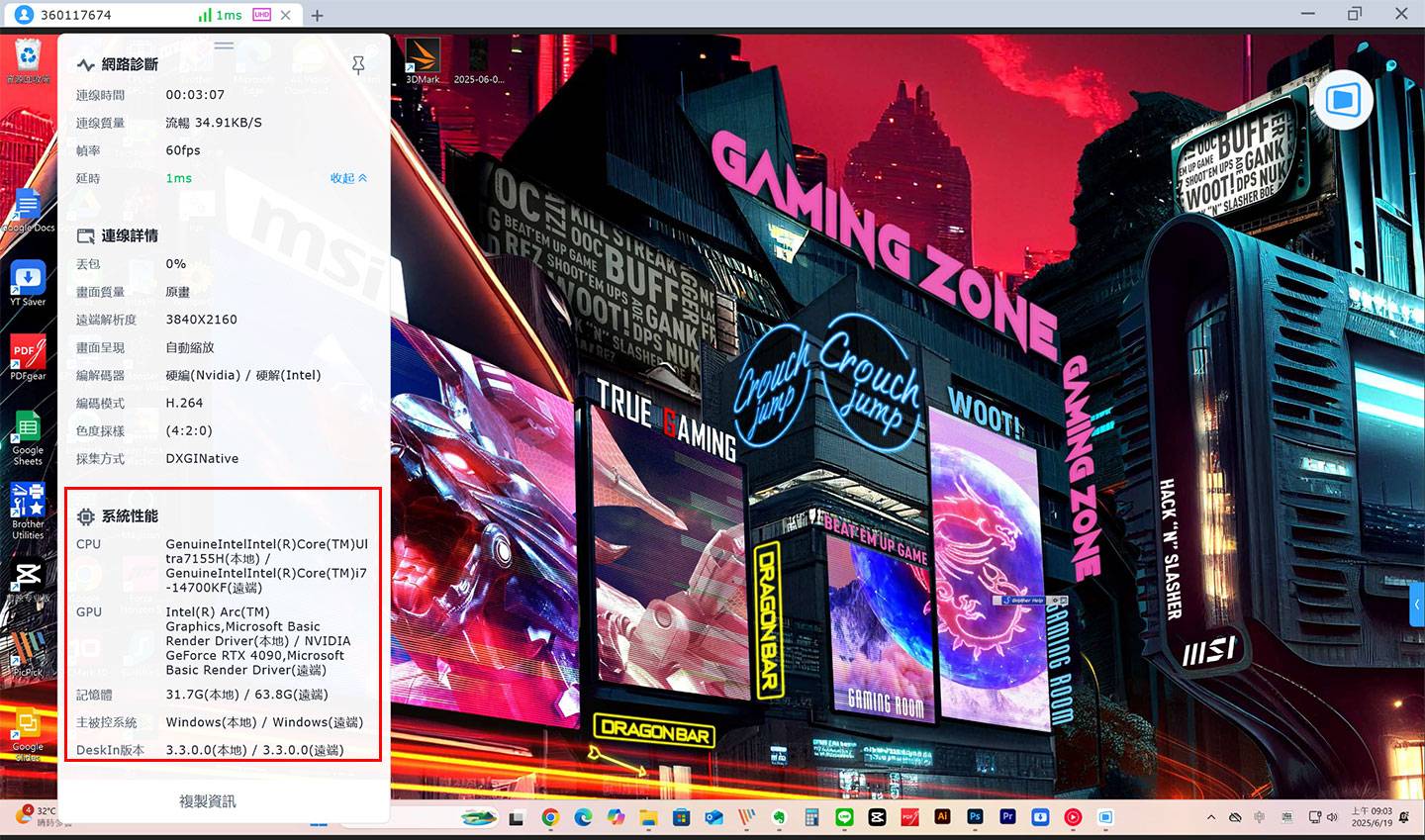
Task: Open Adobe Illustrator in the taskbar
Action: click(x=942, y=817)
